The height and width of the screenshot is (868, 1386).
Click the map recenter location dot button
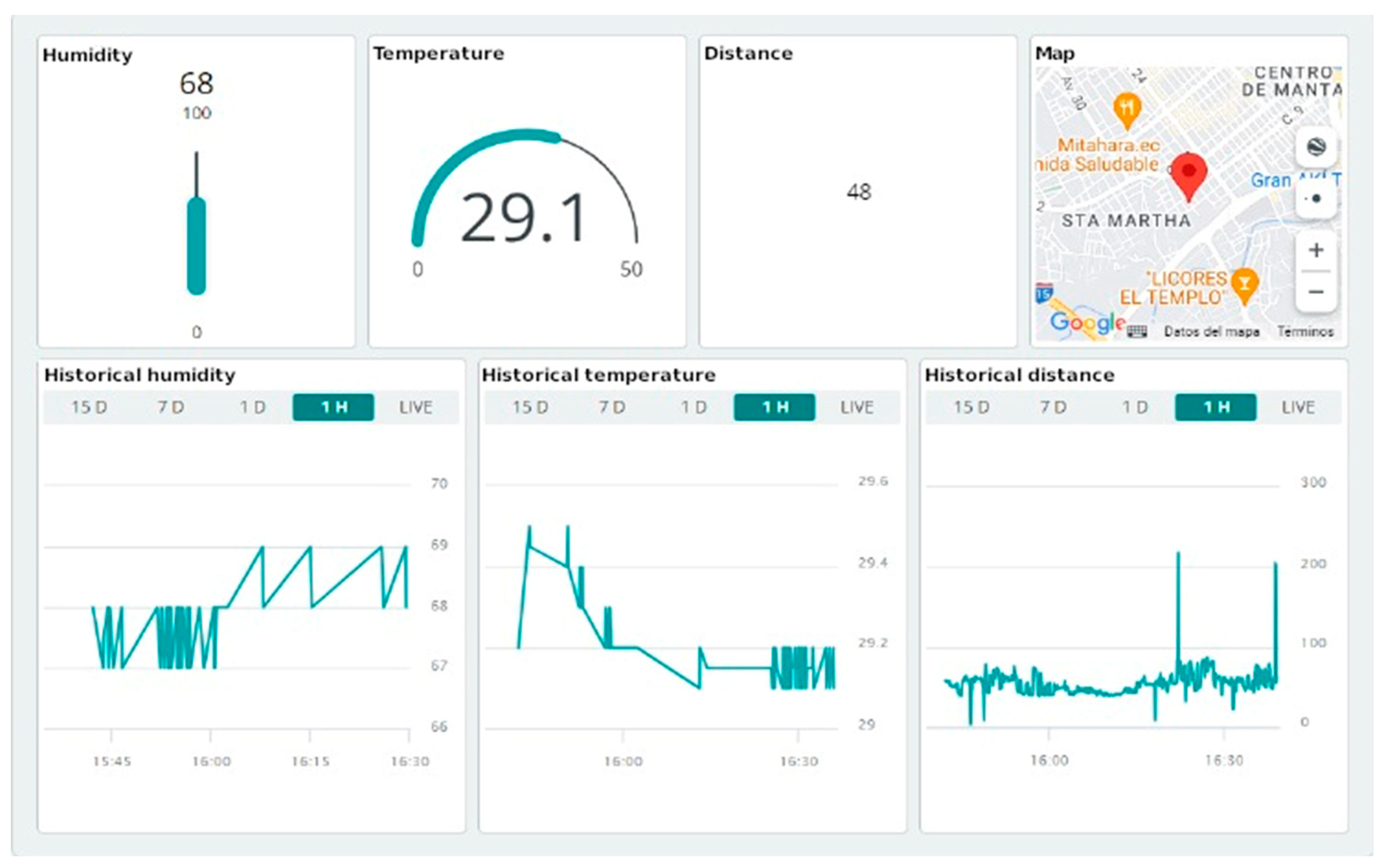(1316, 198)
